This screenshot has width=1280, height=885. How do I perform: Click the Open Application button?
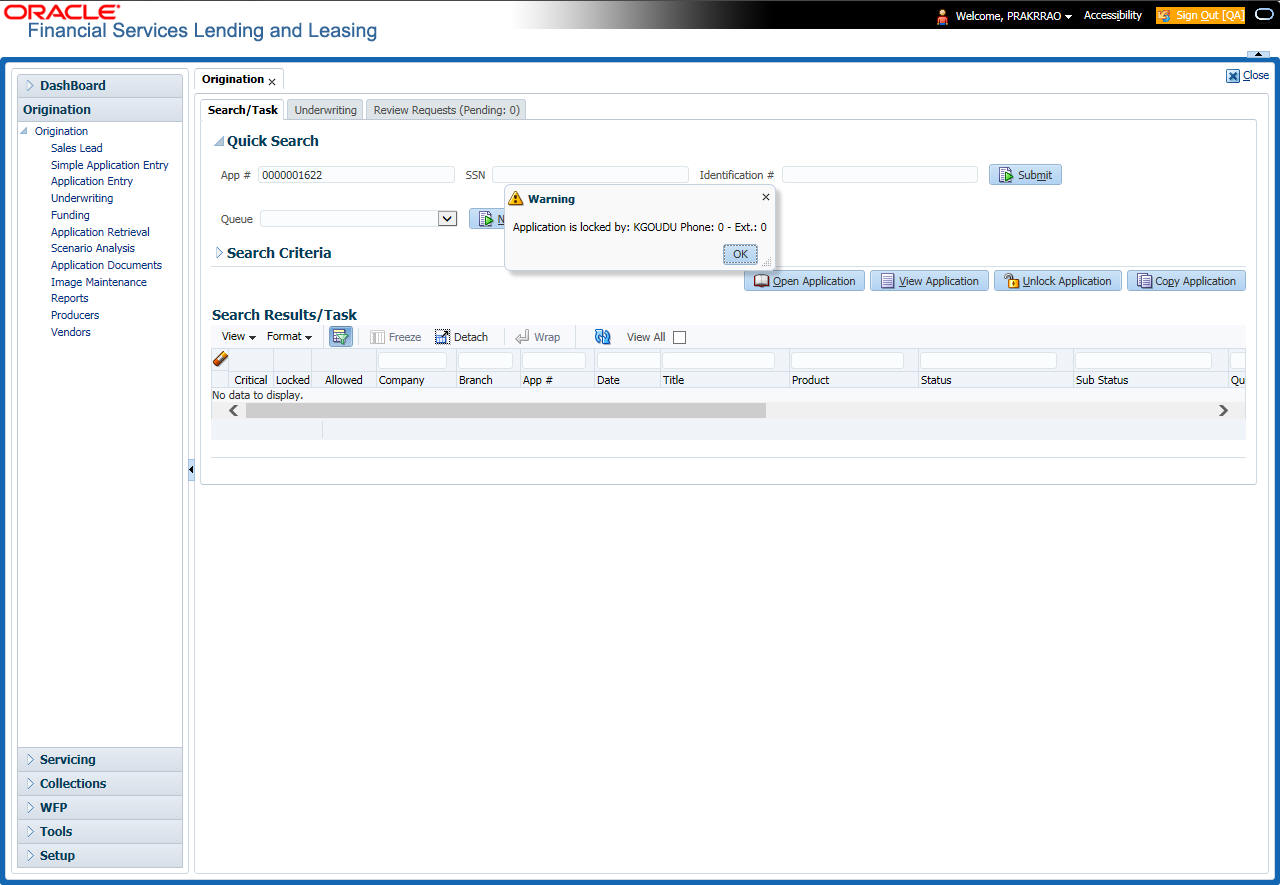(x=804, y=281)
